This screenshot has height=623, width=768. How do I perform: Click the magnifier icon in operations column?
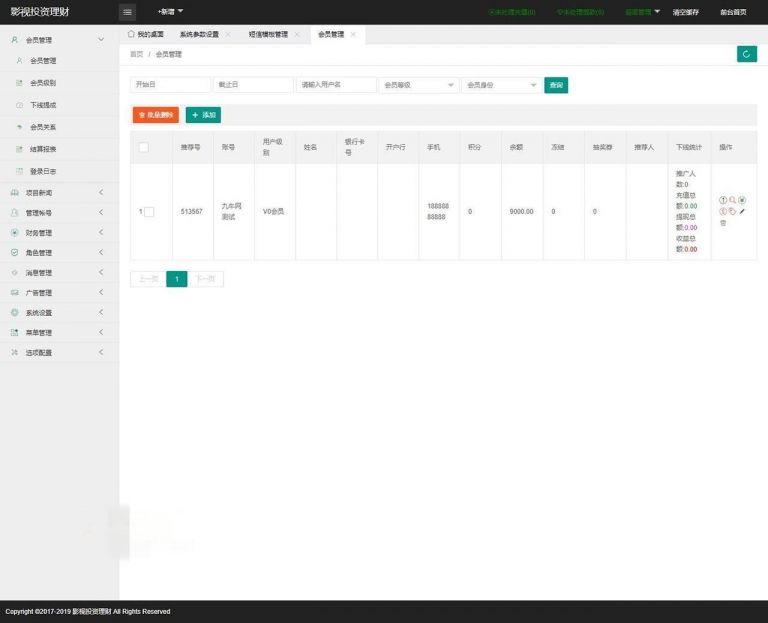tap(733, 200)
